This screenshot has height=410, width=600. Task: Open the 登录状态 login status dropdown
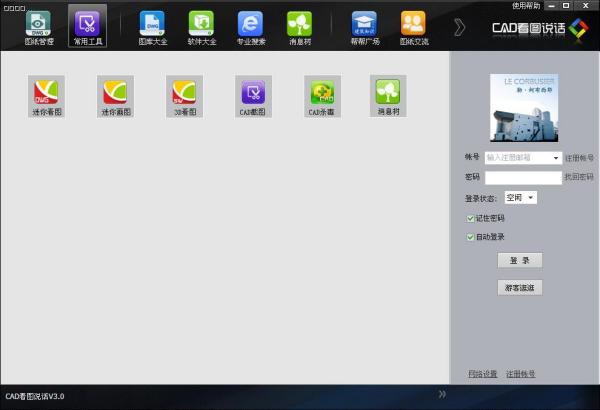pyautogui.click(x=530, y=198)
